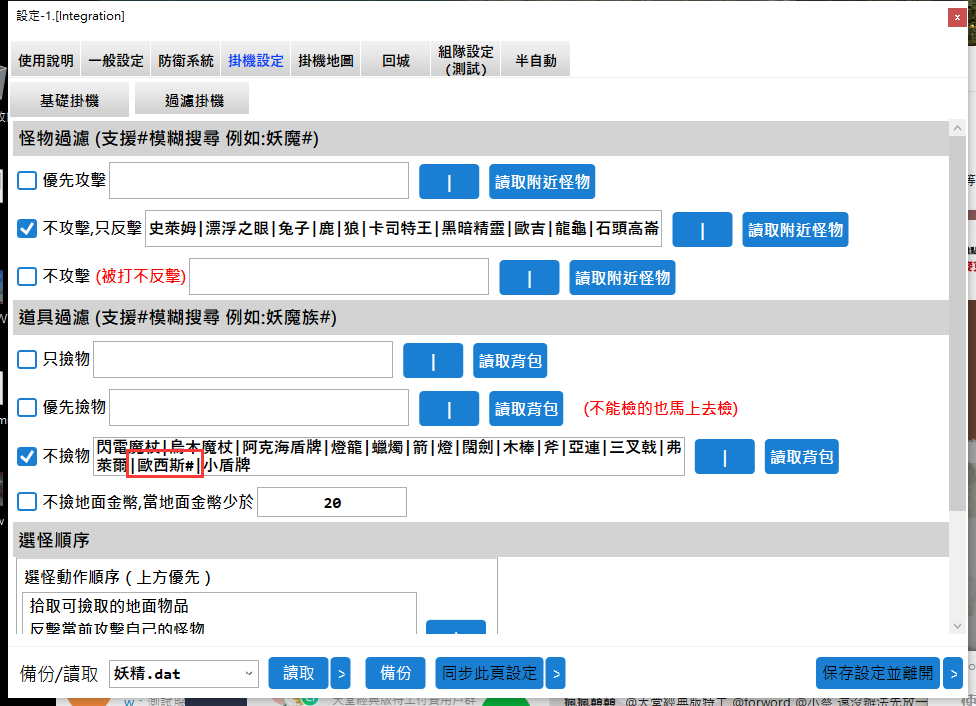Click the | separator button for 不撿物
This screenshot has width=976, height=706.
(725, 457)
